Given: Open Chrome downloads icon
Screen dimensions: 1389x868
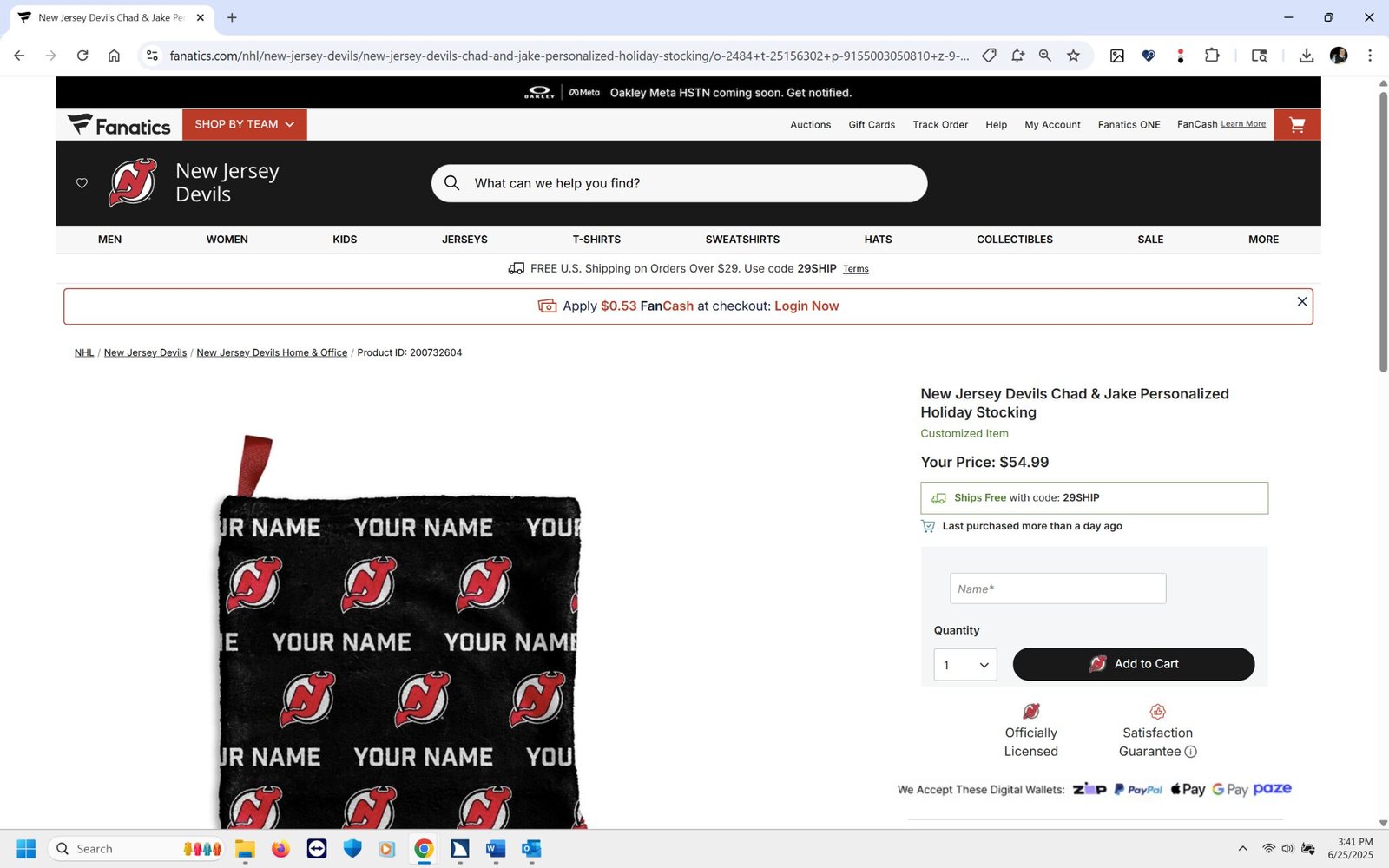Looking at the screenshot, I should pos(1306,56).
